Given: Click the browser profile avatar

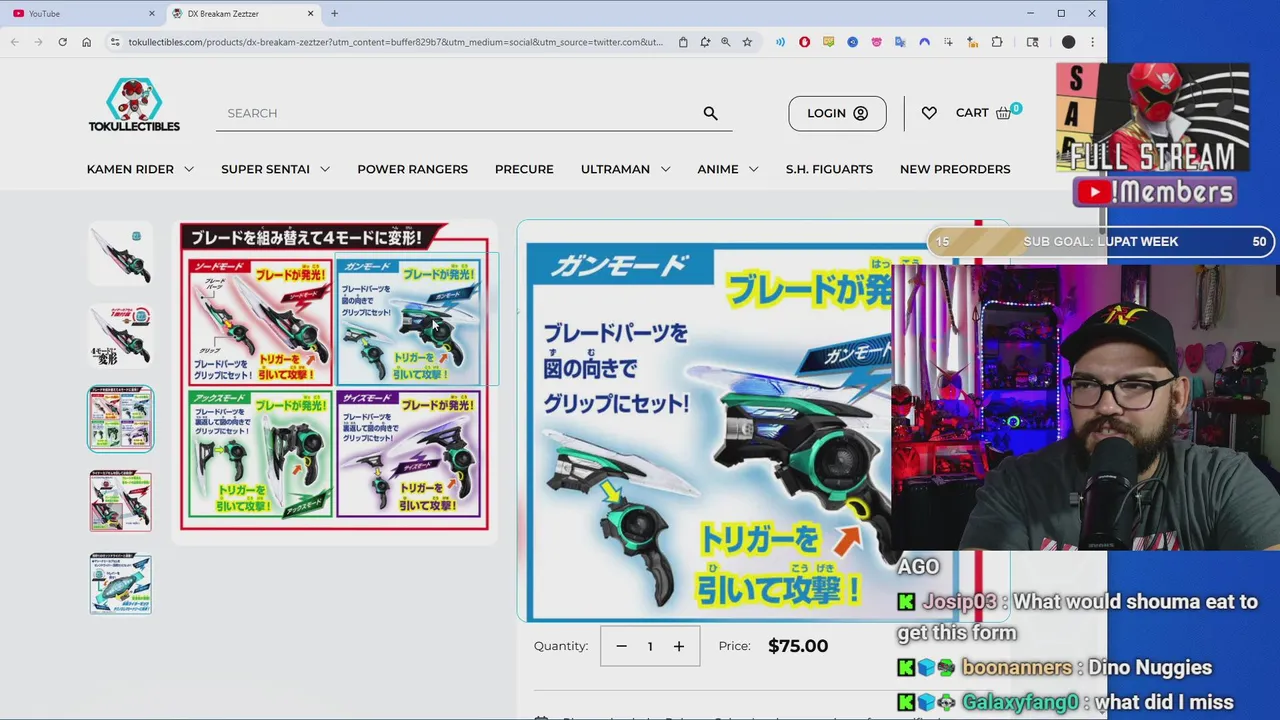Looking at the screenshot, I should pos(1068,42).
